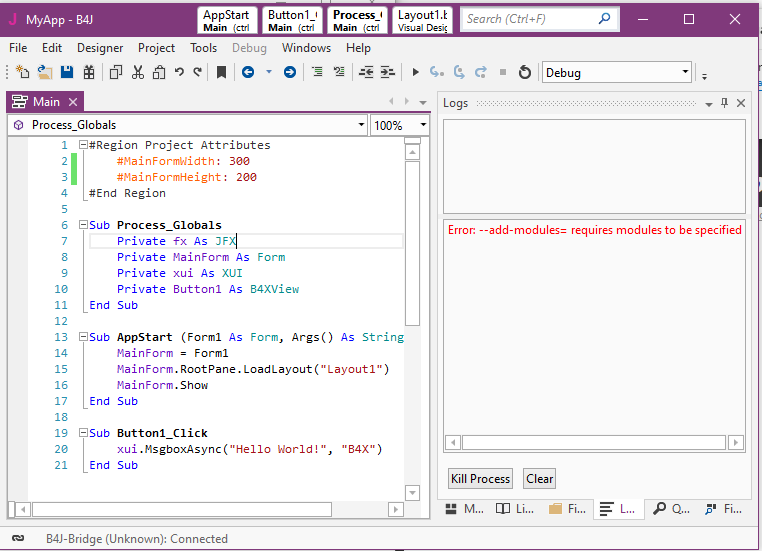Click the Search (Ctrl+F) input box

(x=530, y=18)
